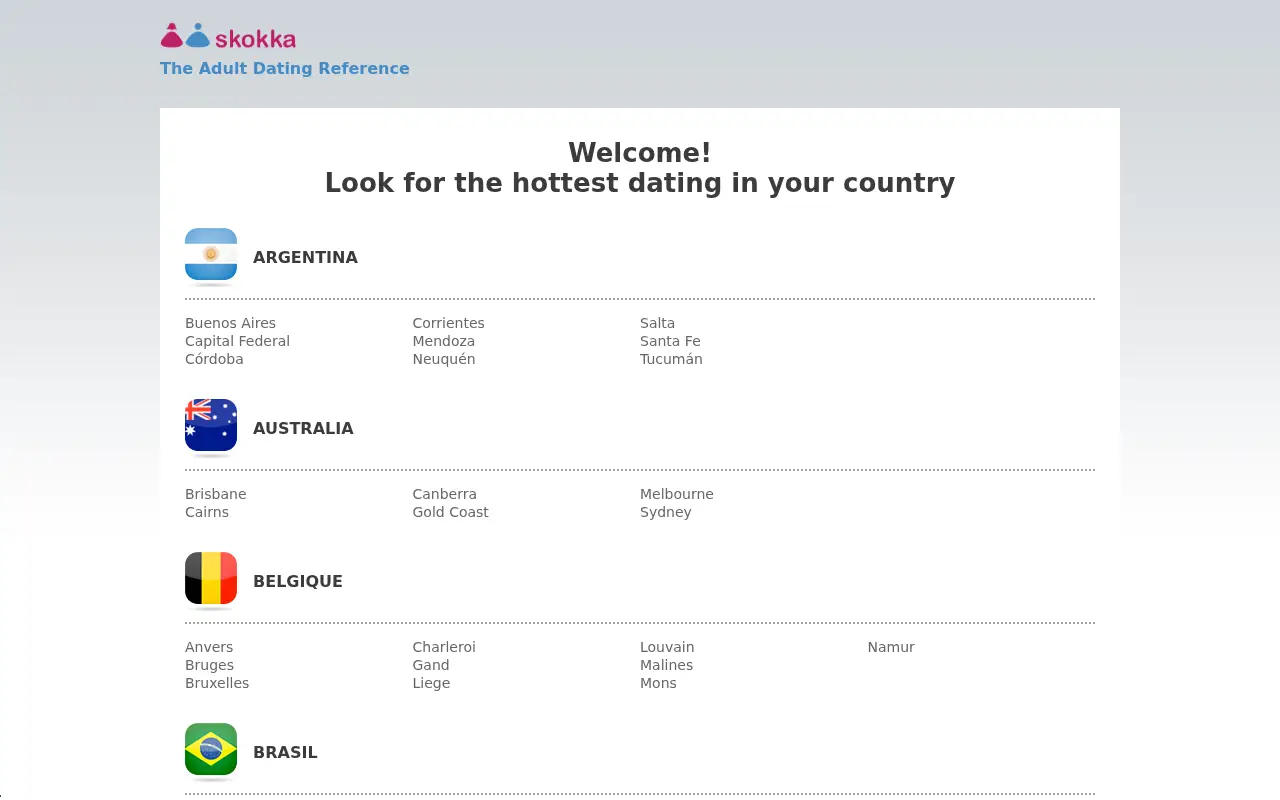Open the AUSTRALIA country heading
The width and height of the screenshot is (1280, 800).
303,428
